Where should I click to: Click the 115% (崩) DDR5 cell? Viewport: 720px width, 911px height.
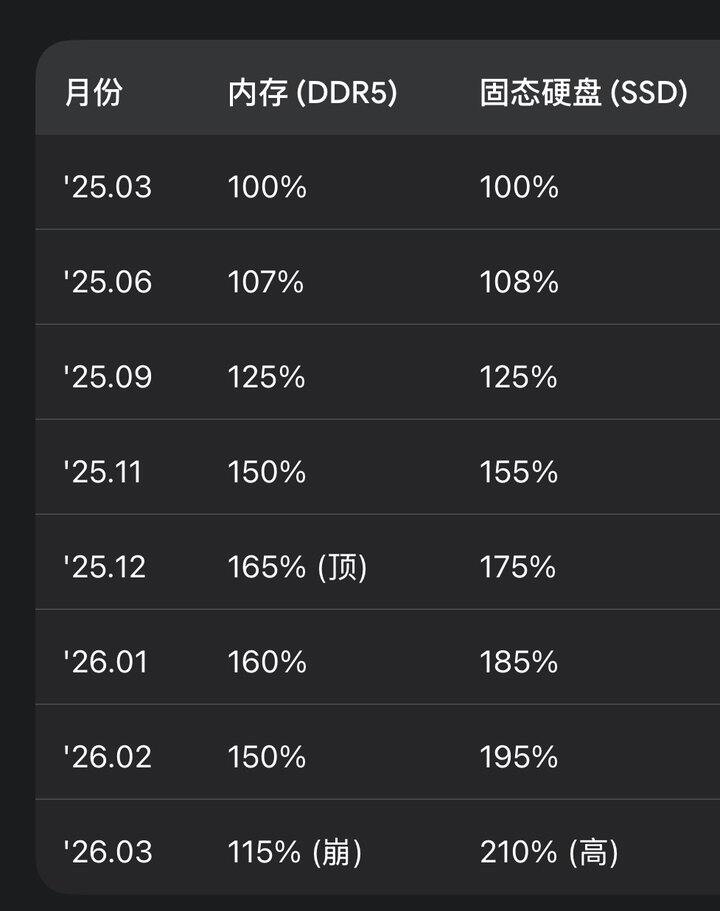pyautogui.click(x=294, y=852)
